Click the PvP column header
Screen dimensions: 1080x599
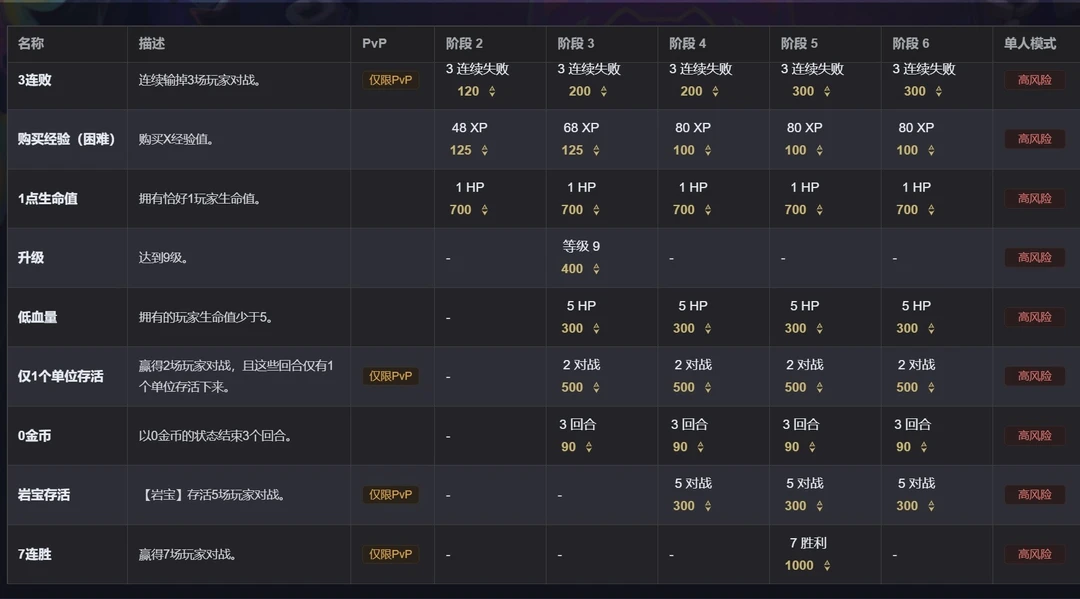[x=374, y=44]
